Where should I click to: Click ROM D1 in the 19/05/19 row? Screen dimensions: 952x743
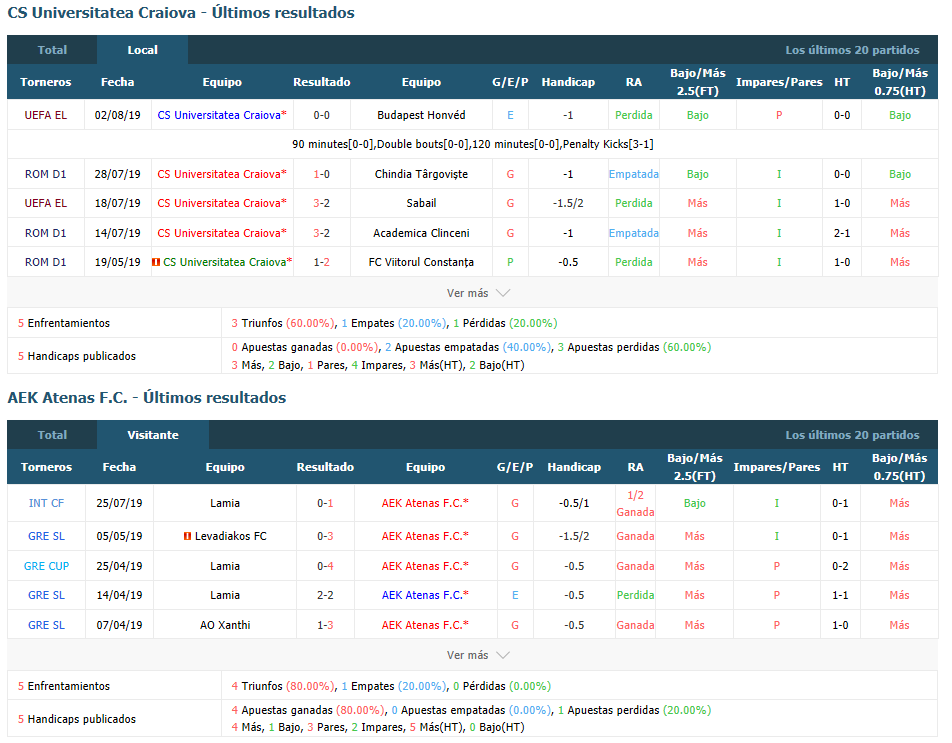46,262
